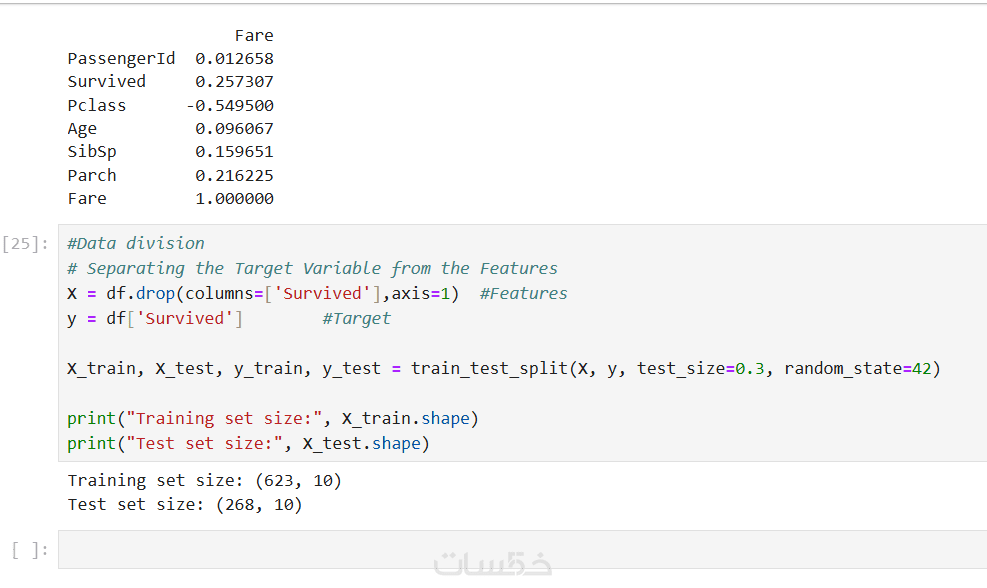
Task: Place cursor on the y = df['Survived'] line
Action: click(155, 318)
